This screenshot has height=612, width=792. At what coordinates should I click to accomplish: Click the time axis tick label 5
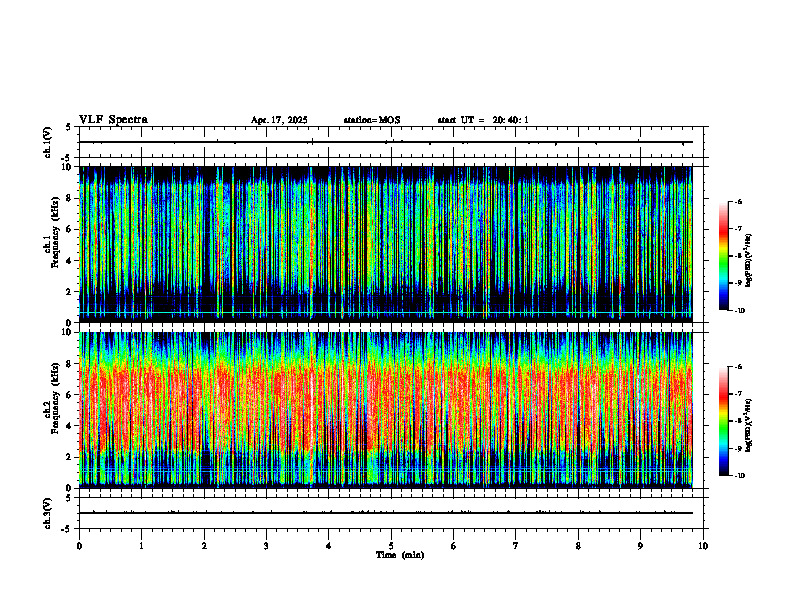coord(391,546)
